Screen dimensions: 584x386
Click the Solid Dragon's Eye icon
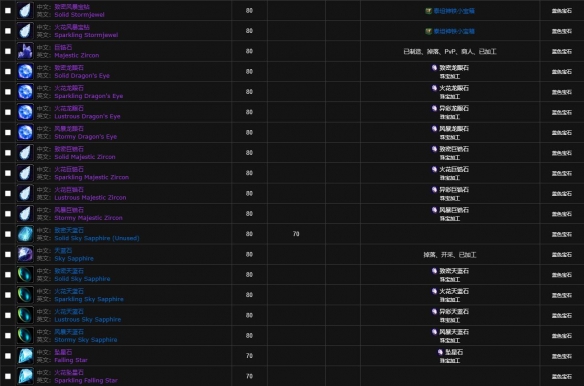(25, 72)
